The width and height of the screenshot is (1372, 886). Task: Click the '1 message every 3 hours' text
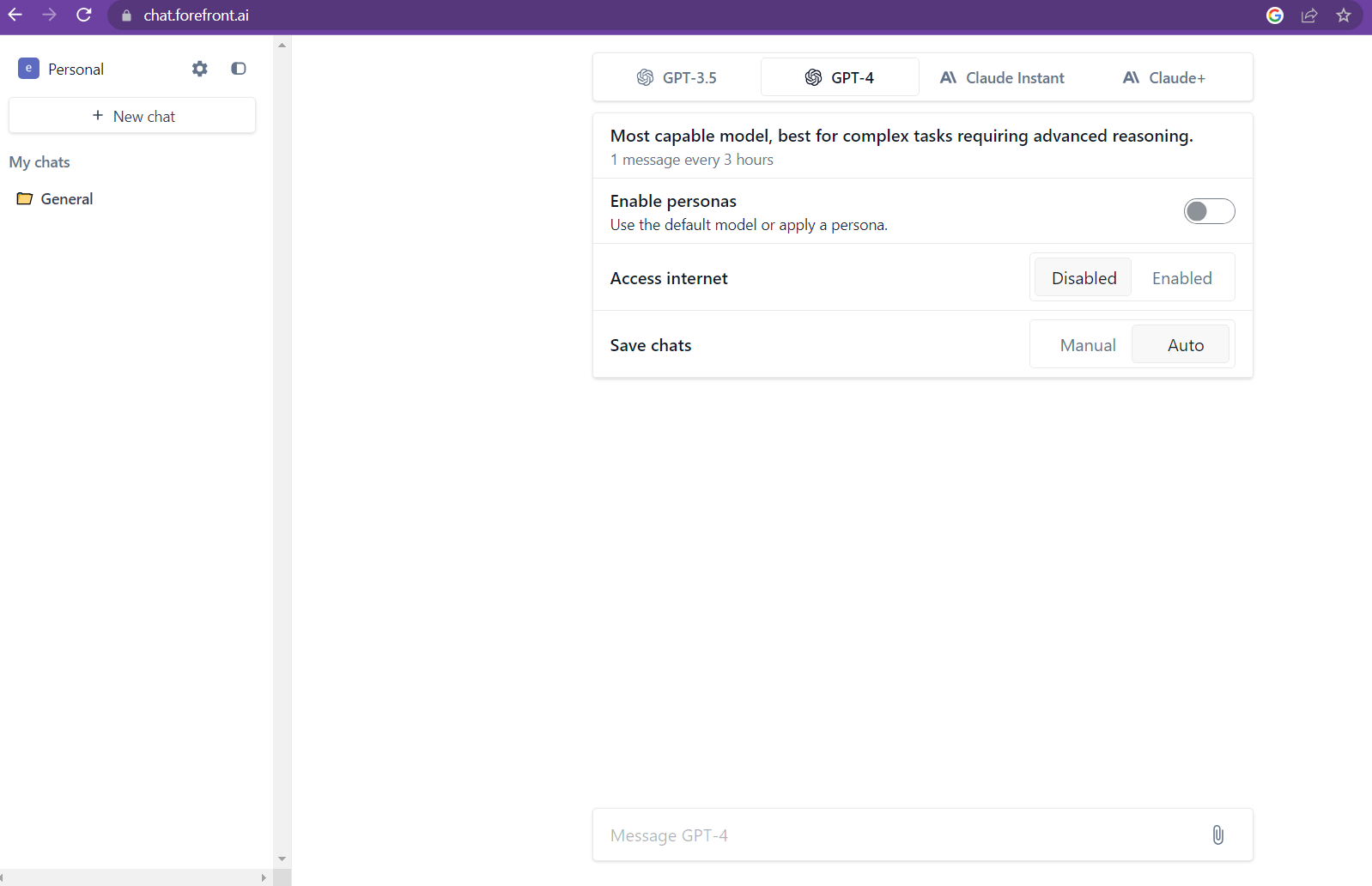(x=691, y=160)
